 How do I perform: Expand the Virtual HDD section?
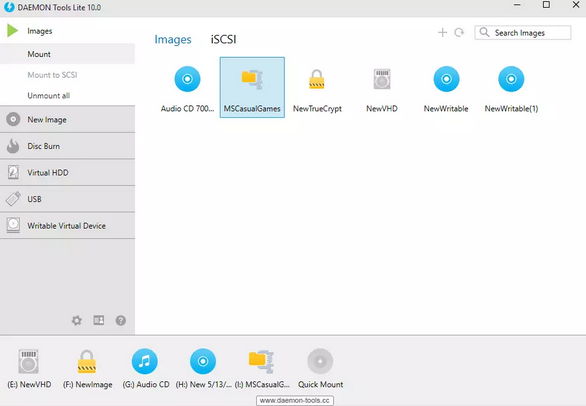pos(67,173)
